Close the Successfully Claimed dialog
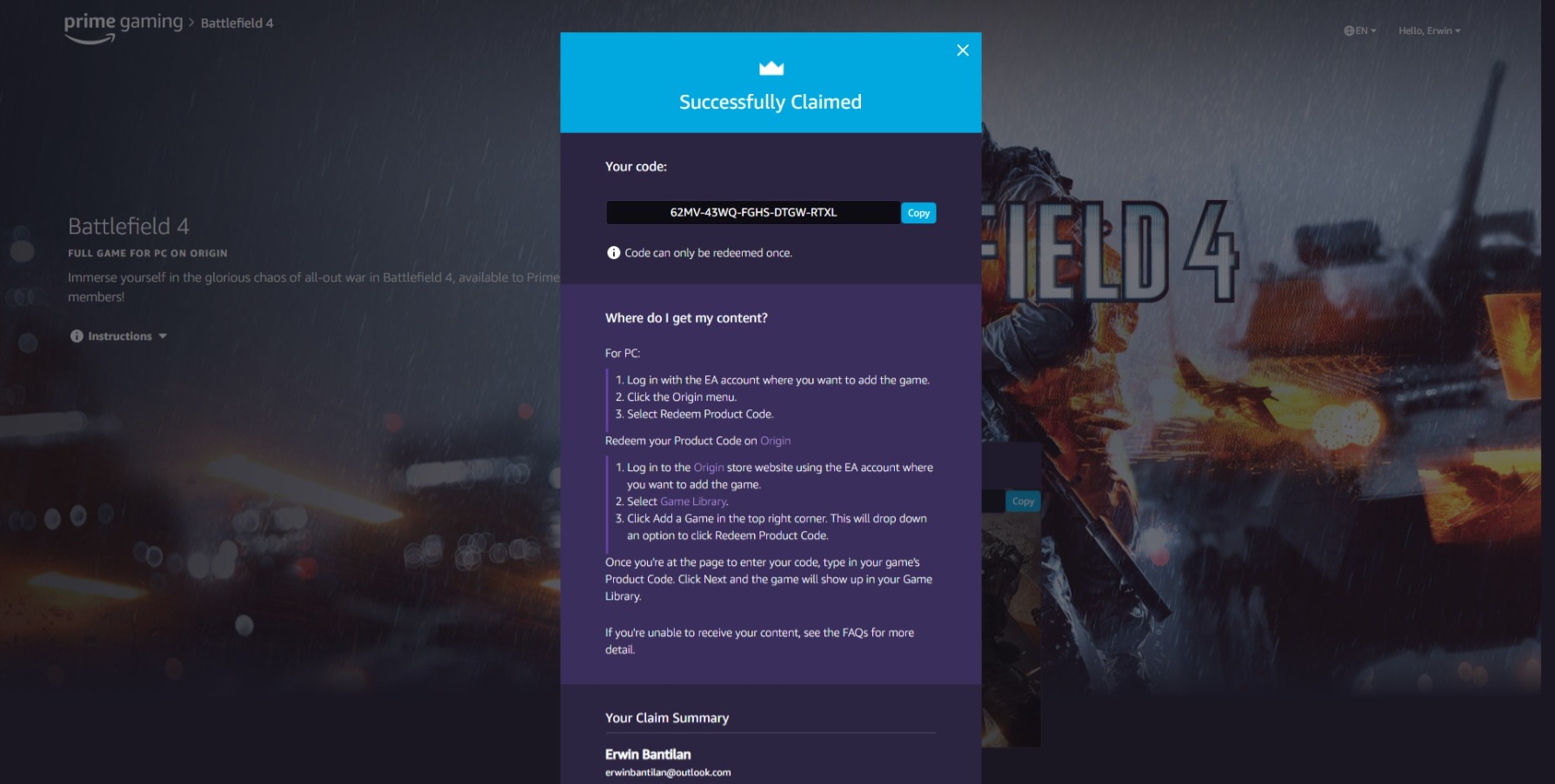 [963, 50]
